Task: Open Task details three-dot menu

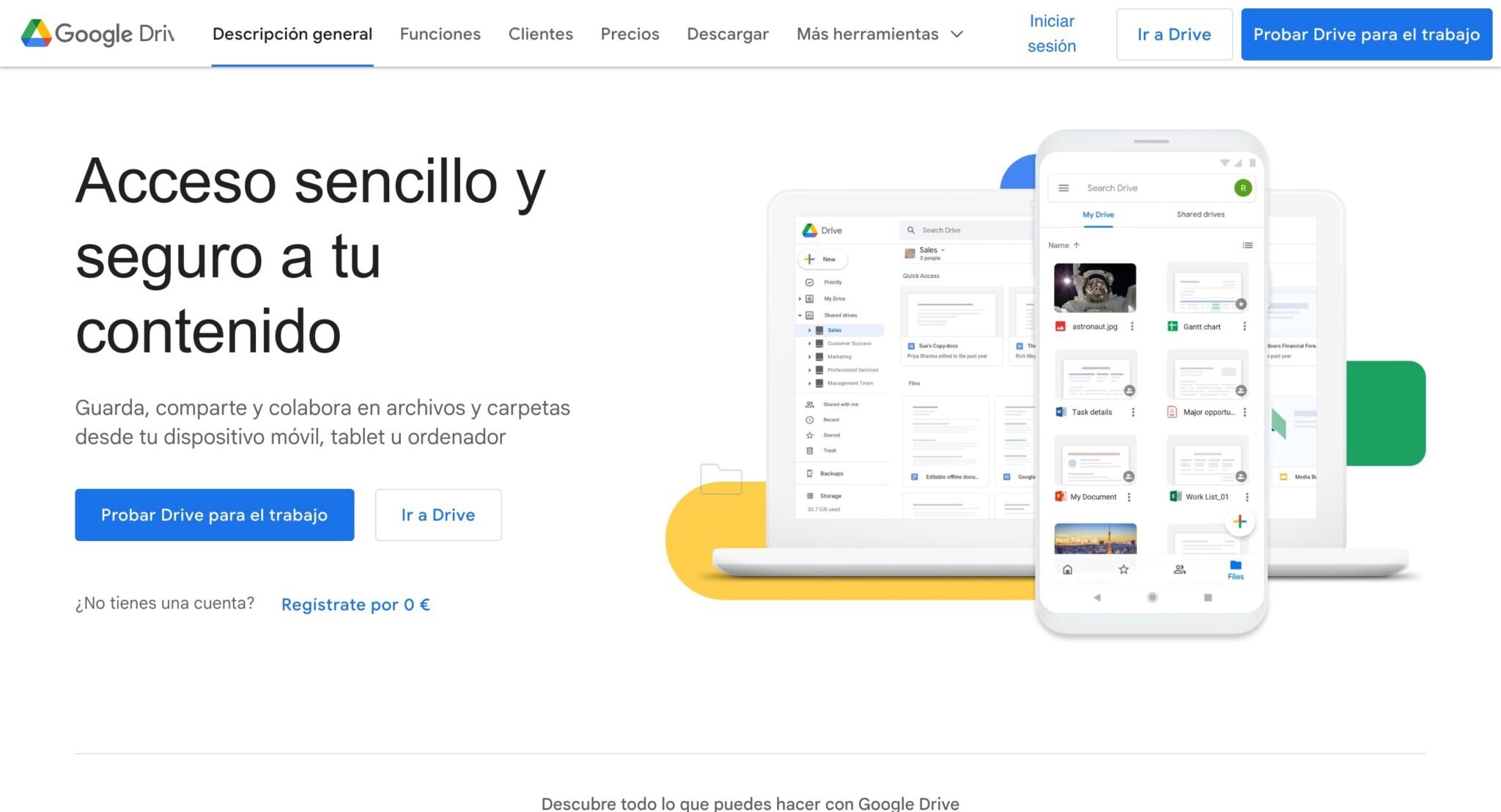Action: (x=1133, y=413)
